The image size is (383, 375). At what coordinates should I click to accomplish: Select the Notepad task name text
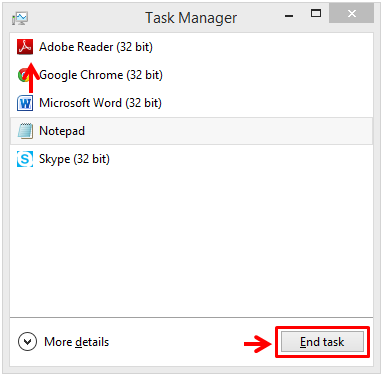62,131
